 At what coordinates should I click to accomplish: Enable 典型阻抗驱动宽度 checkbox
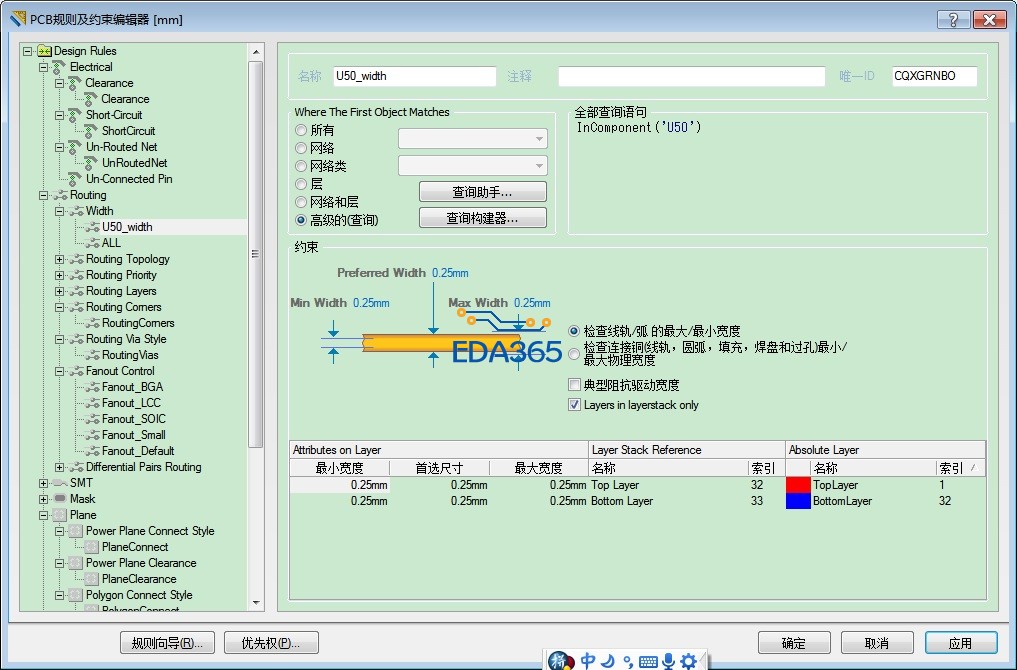click(x=574, y=385)
